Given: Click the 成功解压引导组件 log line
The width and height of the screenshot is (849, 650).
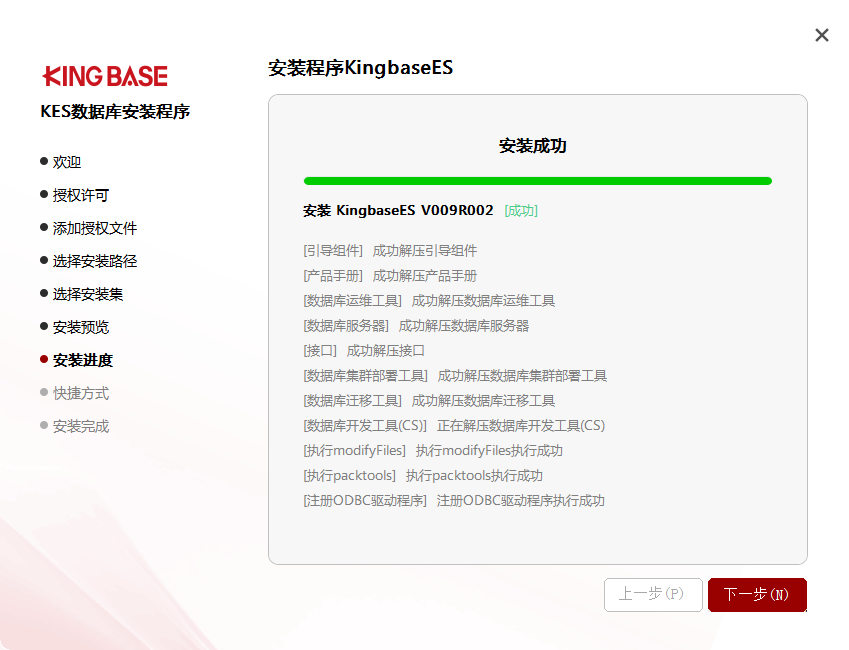Looking at the screenshot, I should (424, 251).
